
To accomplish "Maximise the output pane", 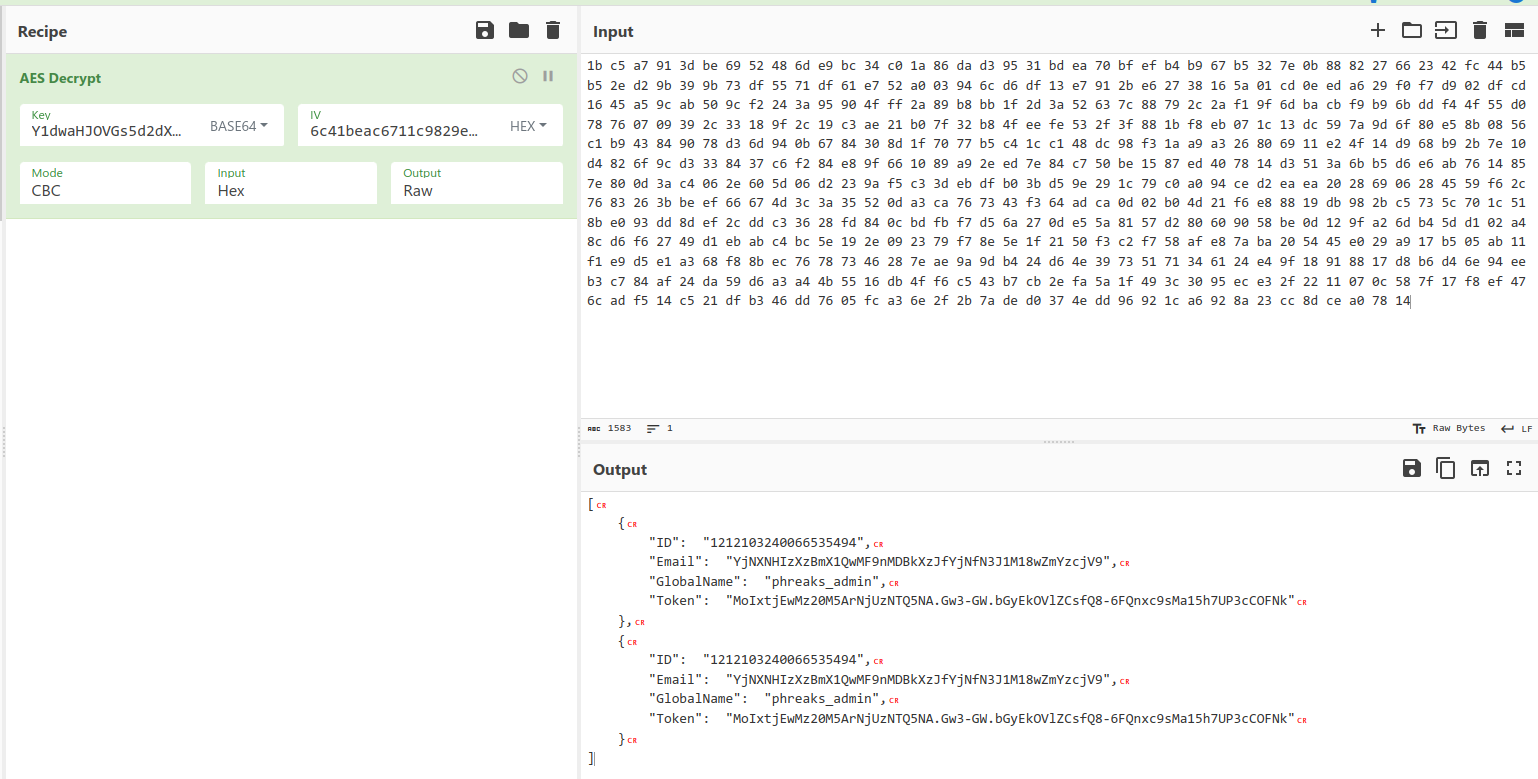I will [1514, 468].
